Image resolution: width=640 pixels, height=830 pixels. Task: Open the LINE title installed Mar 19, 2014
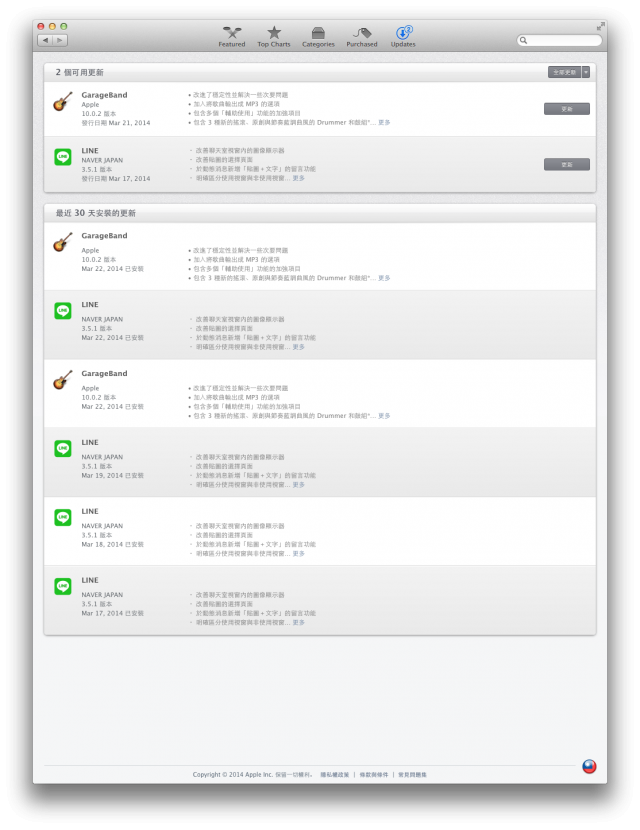coord(90,443)
